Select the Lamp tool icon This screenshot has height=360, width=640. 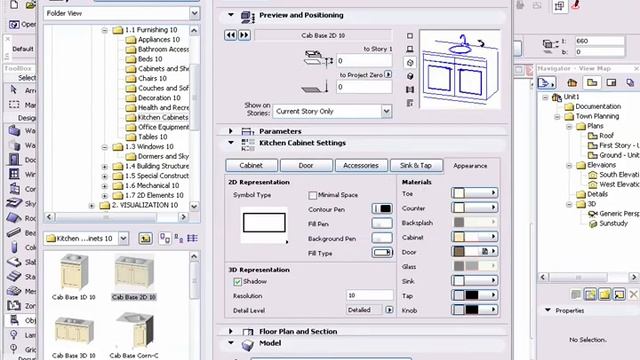tap(14, 335)
